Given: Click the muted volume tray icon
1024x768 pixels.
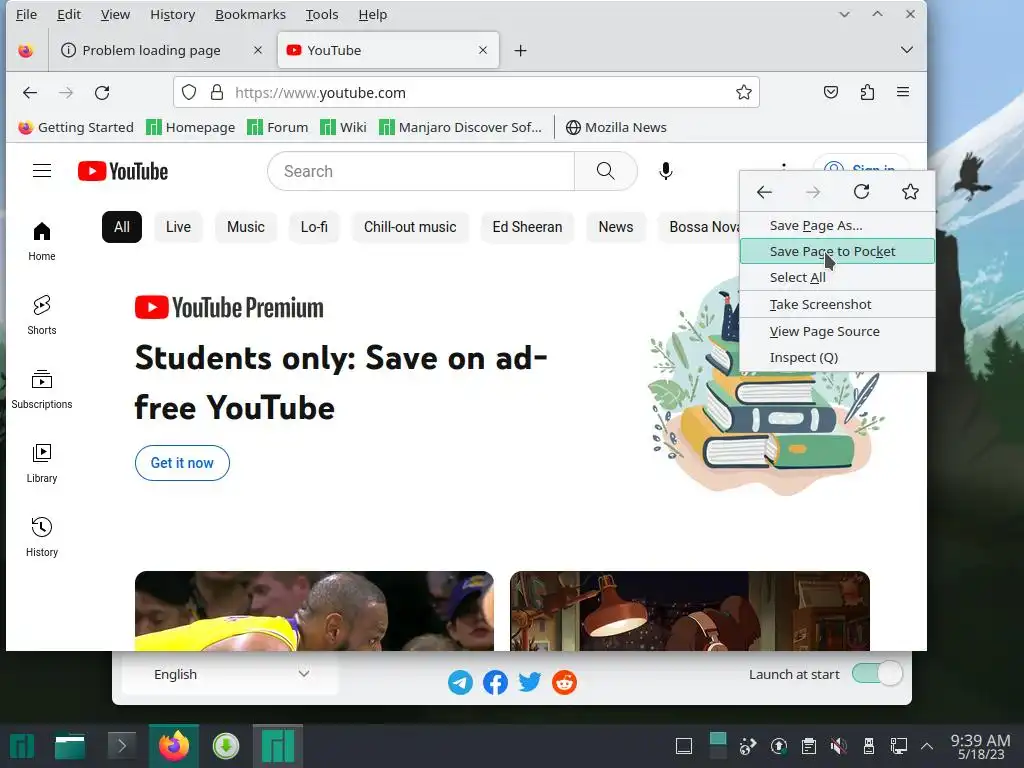Looking at the screenshot, I should pyautogui.click(x=839, y=746).
